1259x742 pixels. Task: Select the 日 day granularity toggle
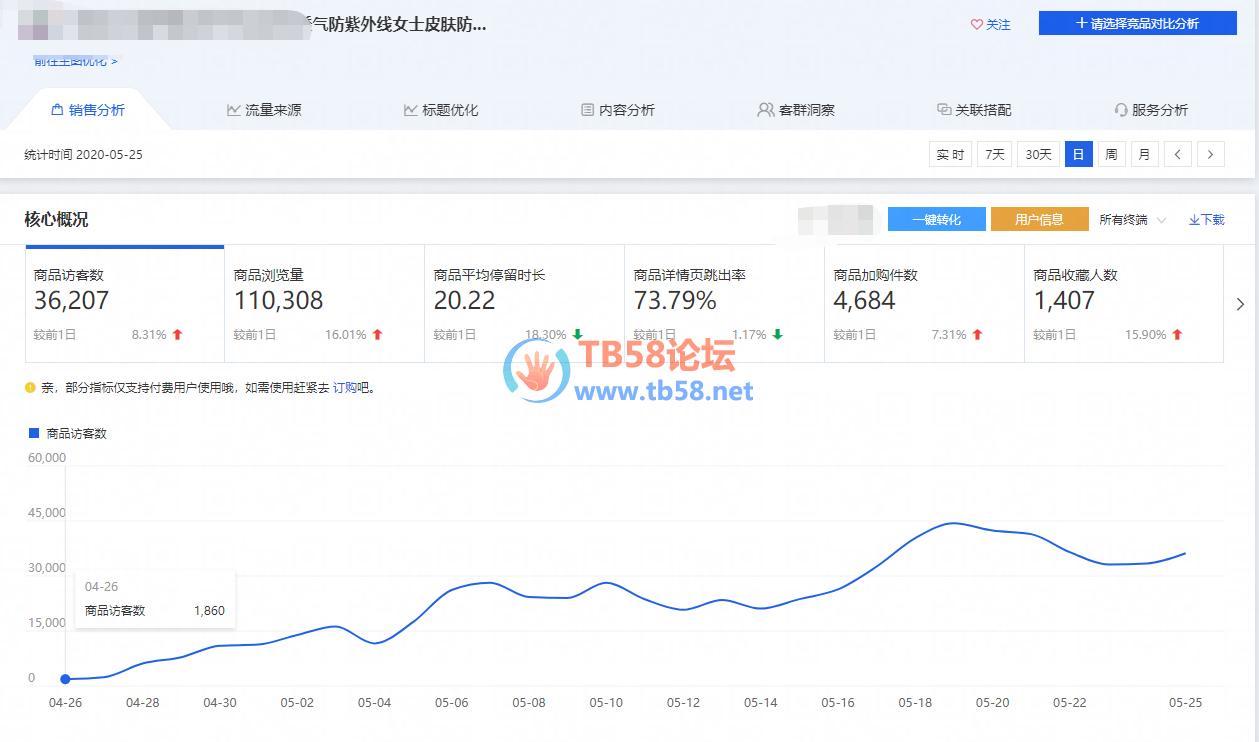pyautogui.click(x=1078, y=154)
